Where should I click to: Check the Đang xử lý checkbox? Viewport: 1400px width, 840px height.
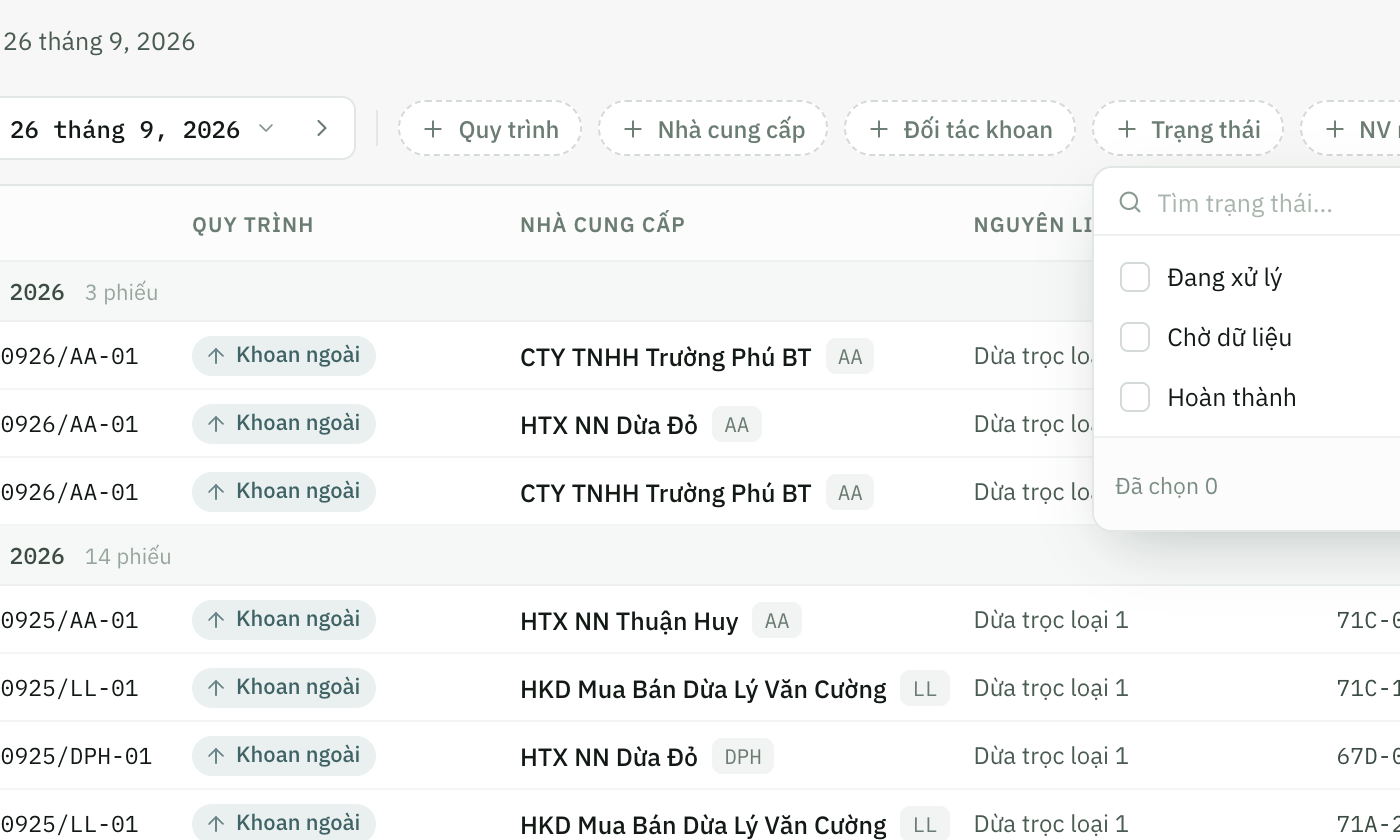pos(1135,277)
